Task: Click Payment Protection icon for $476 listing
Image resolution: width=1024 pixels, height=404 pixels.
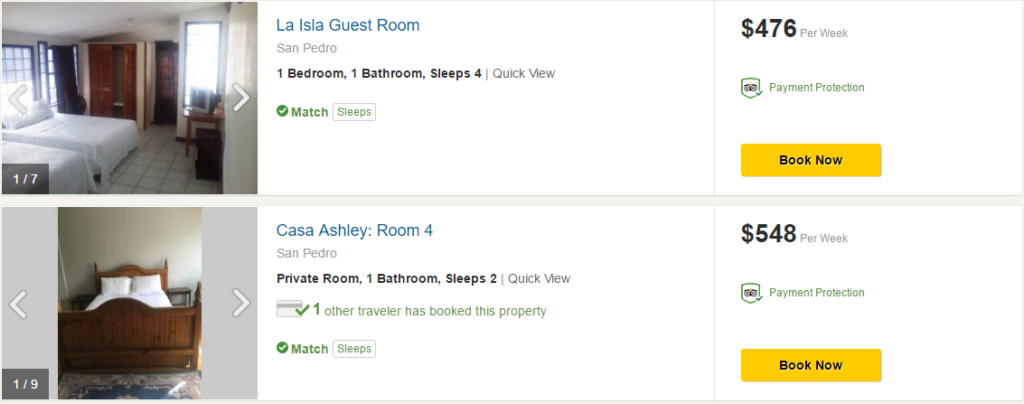Action: [x=751, y=88]
